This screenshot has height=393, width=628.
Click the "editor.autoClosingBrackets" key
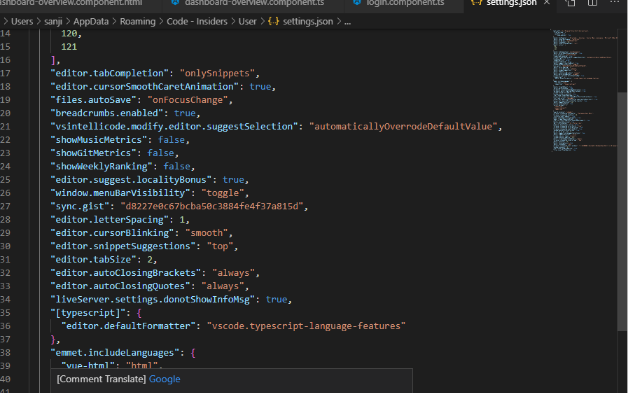126,272
